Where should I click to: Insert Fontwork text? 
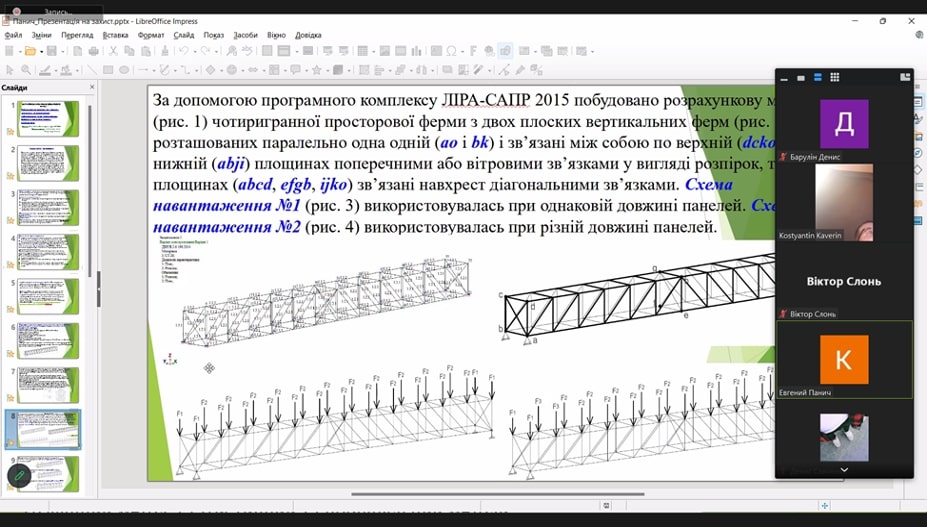474,51
